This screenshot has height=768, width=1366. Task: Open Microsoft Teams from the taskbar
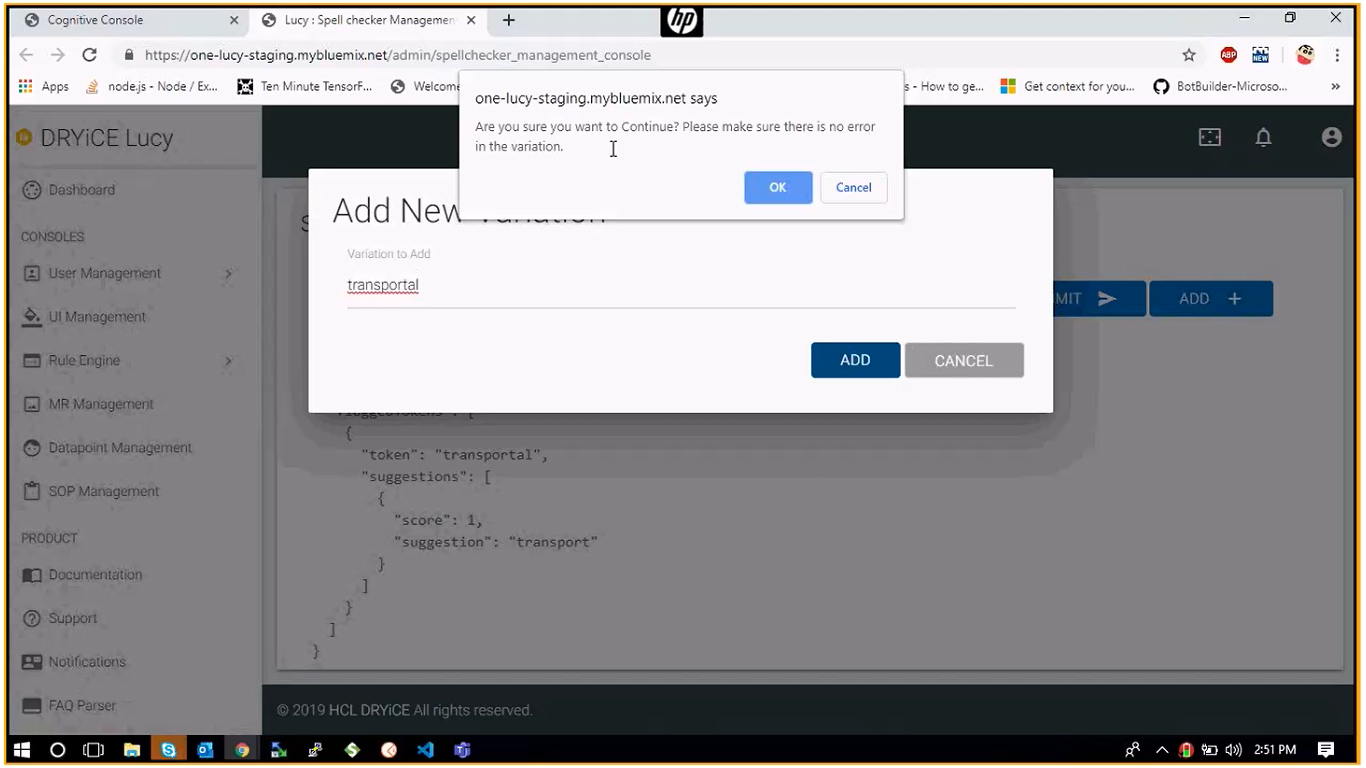[462, 749]
